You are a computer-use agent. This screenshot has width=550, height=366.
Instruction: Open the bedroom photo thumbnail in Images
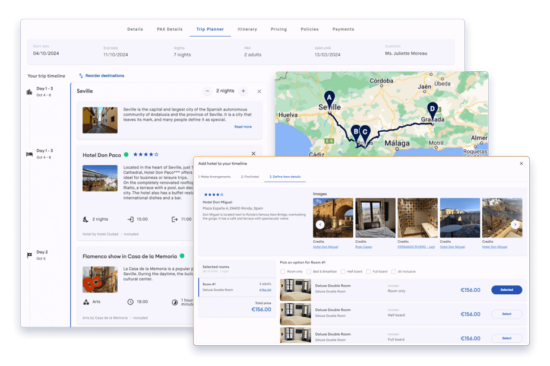click(375, 218)
